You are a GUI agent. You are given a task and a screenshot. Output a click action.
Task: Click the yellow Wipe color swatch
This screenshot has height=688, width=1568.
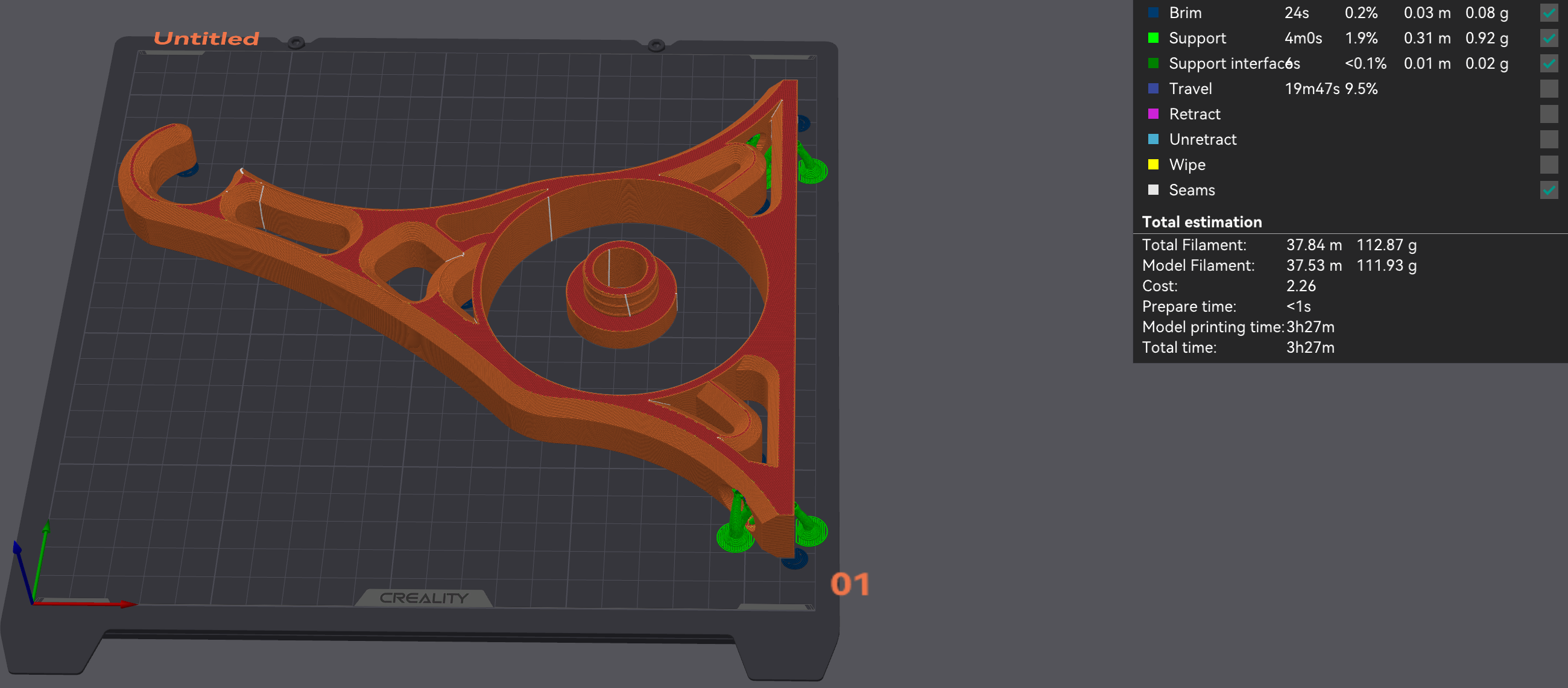[1153, 164]
